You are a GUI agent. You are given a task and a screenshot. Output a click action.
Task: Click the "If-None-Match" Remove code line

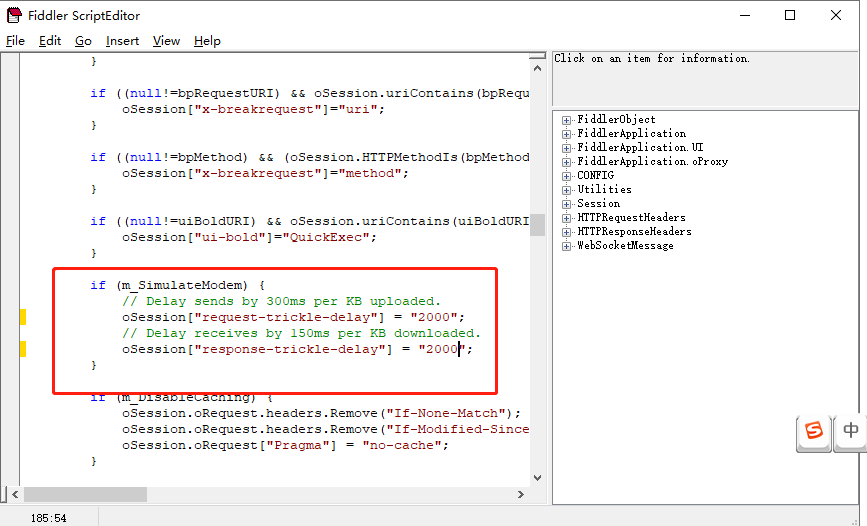321,413
